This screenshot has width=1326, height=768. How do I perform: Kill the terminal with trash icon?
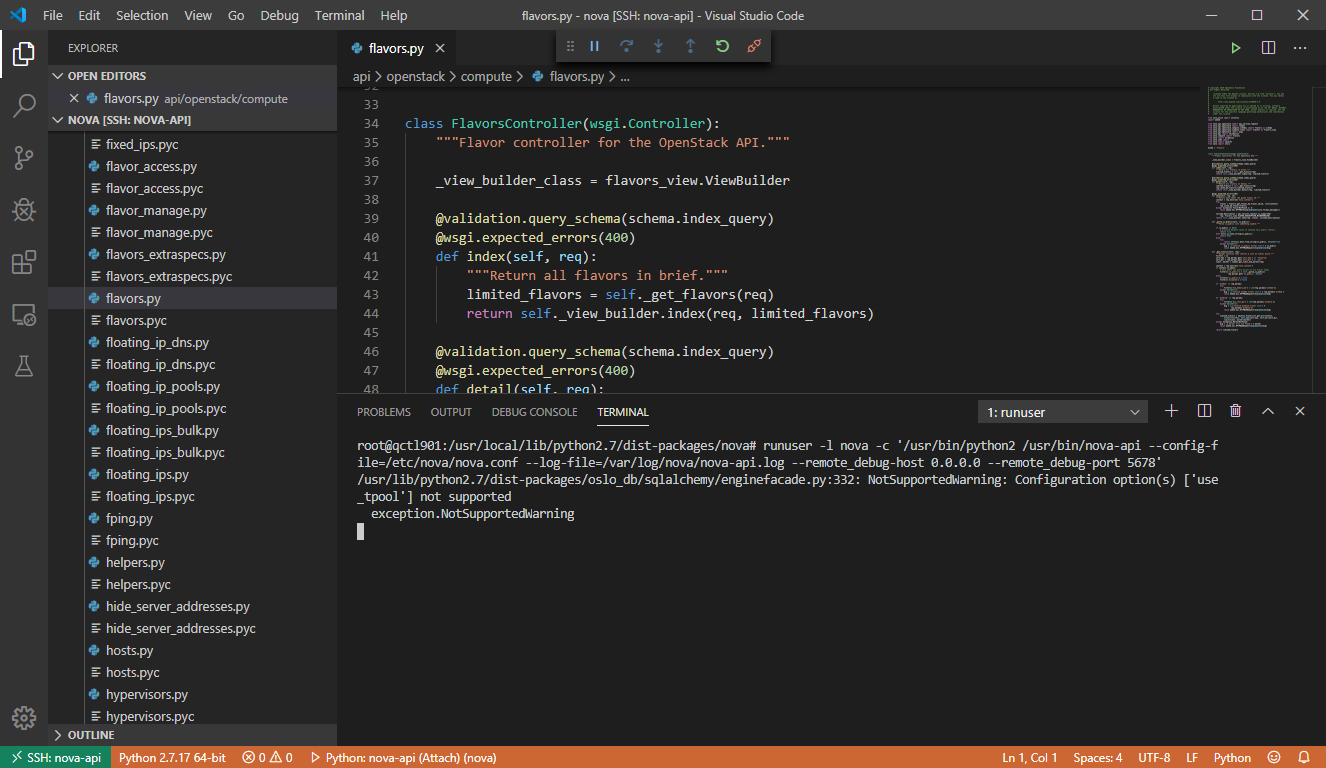tap(1236, 411)
